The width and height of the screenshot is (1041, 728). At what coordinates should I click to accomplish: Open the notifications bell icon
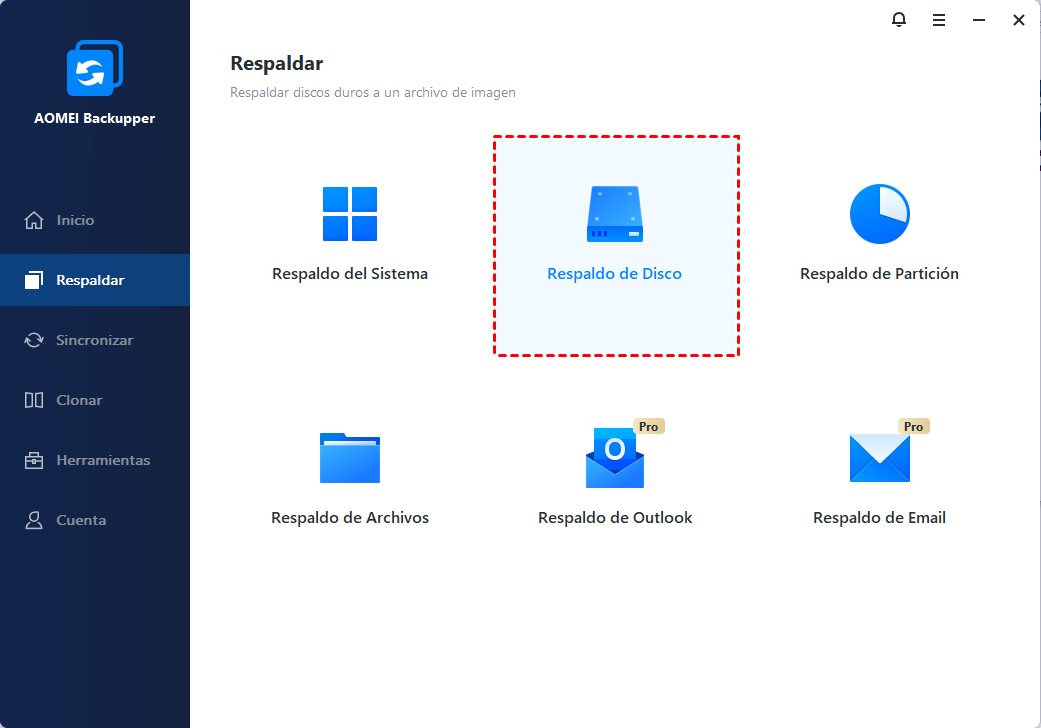[898, 20]
